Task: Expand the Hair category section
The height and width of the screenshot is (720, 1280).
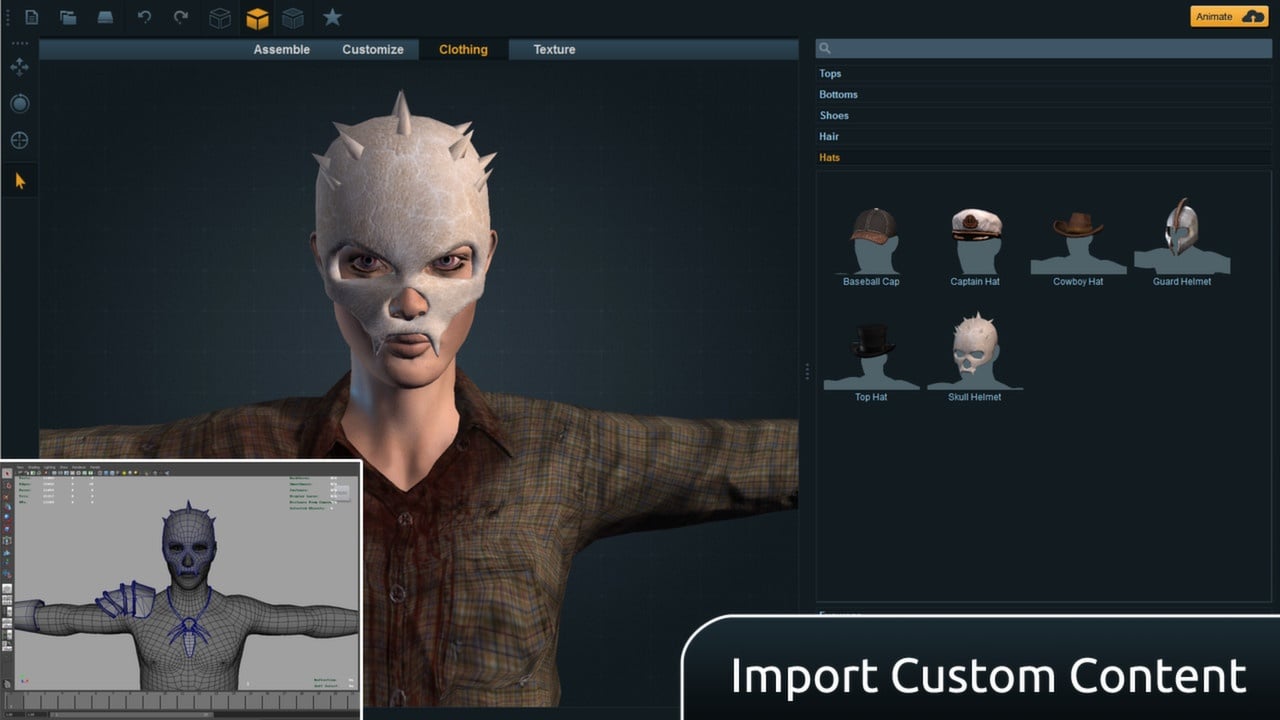Action: pos(1044,136)
